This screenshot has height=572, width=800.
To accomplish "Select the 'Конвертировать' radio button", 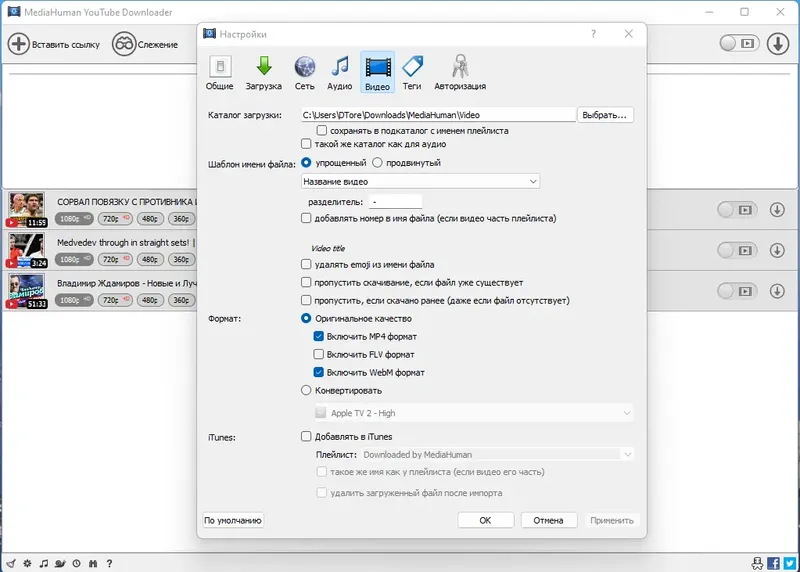I will click(306, 390).
